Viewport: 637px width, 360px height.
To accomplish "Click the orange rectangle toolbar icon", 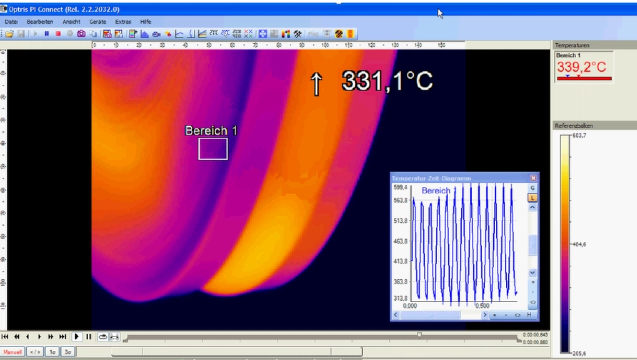I will point(350,34).
